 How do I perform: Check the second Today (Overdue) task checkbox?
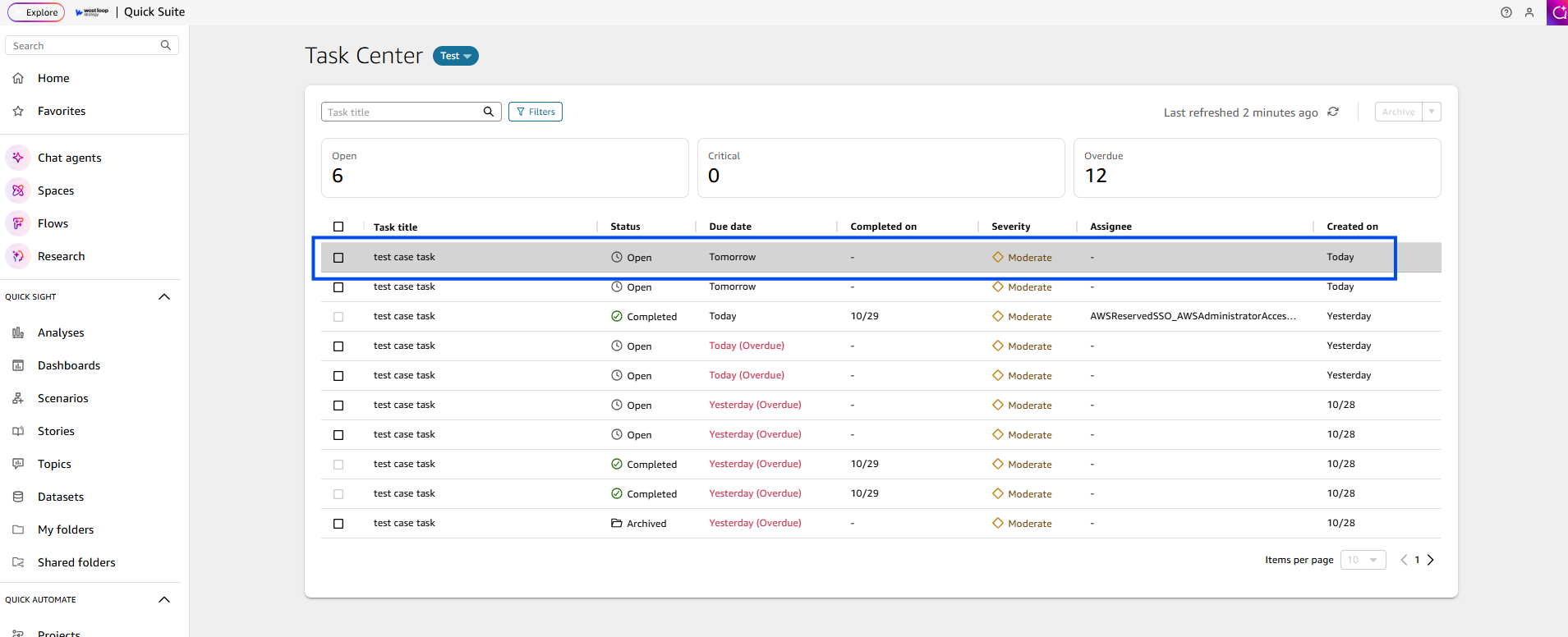click(338, 376)
